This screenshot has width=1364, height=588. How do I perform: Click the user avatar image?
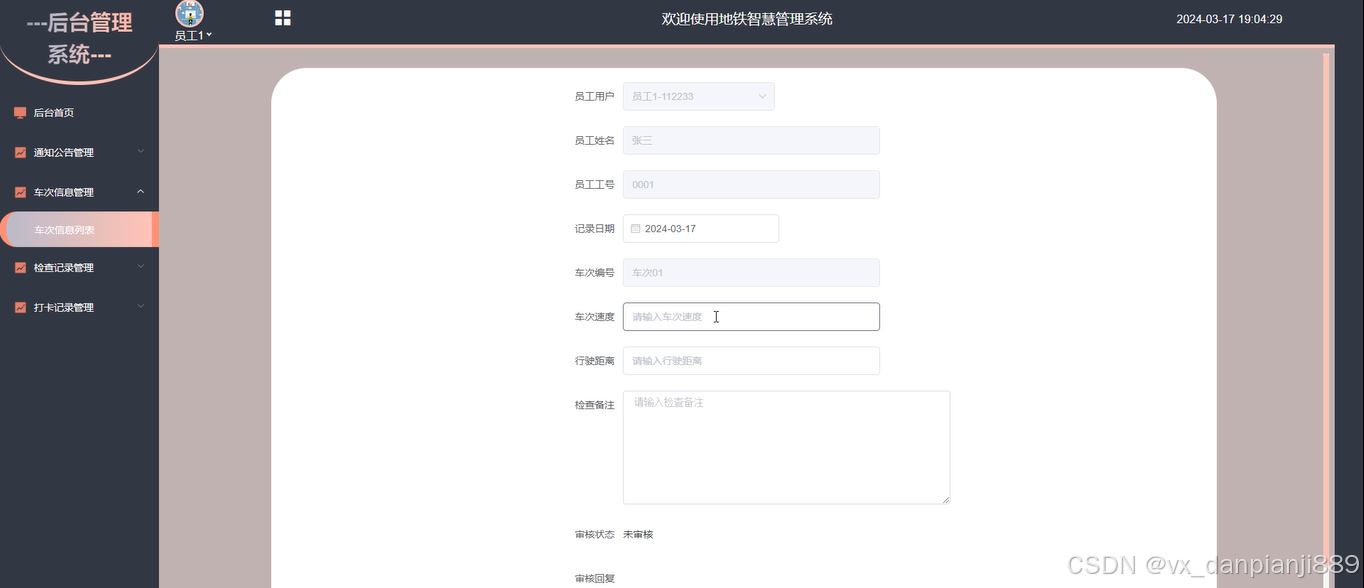coord(189,13)
